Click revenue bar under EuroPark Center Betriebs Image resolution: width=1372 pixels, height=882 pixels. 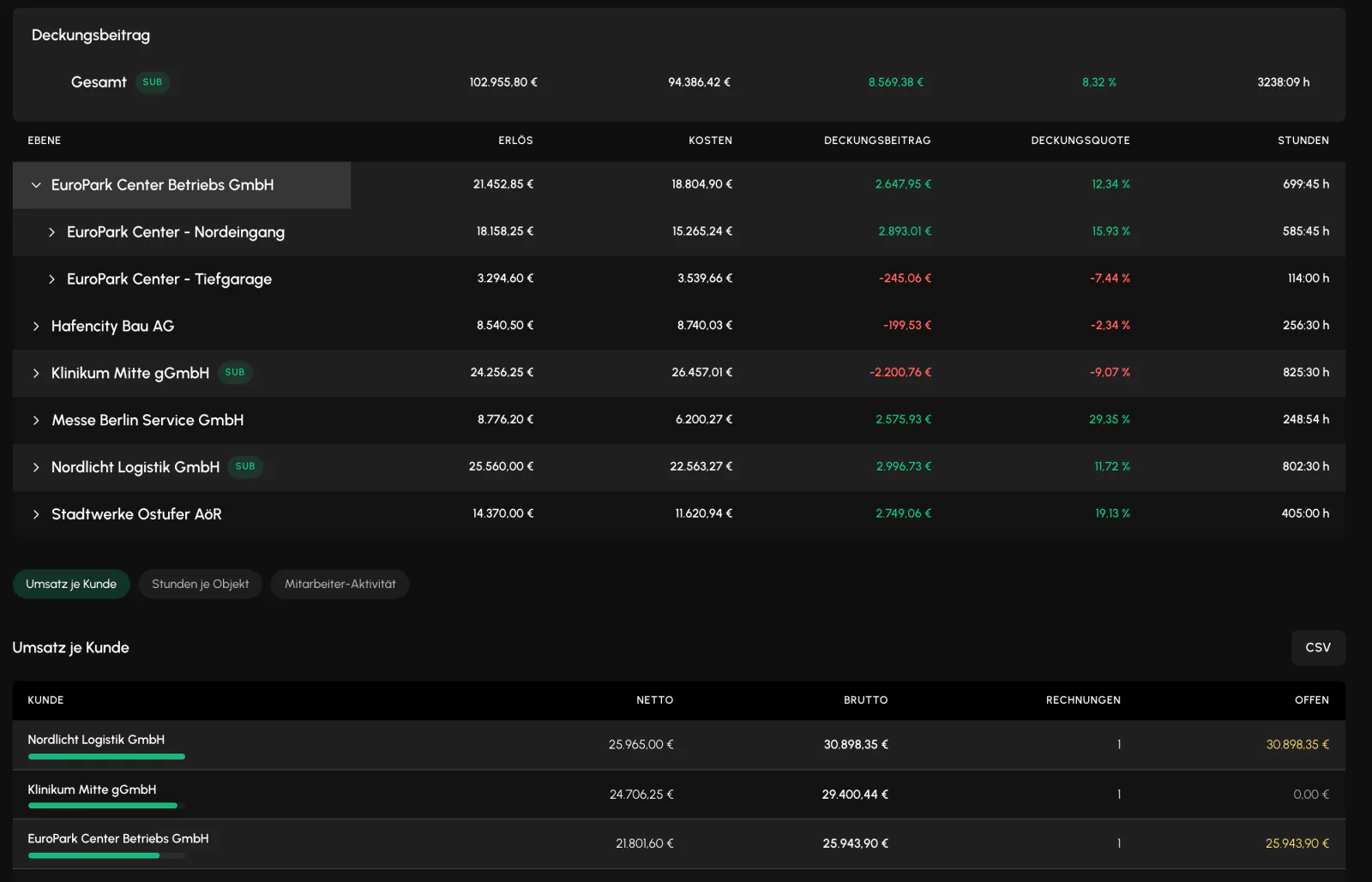106,855
